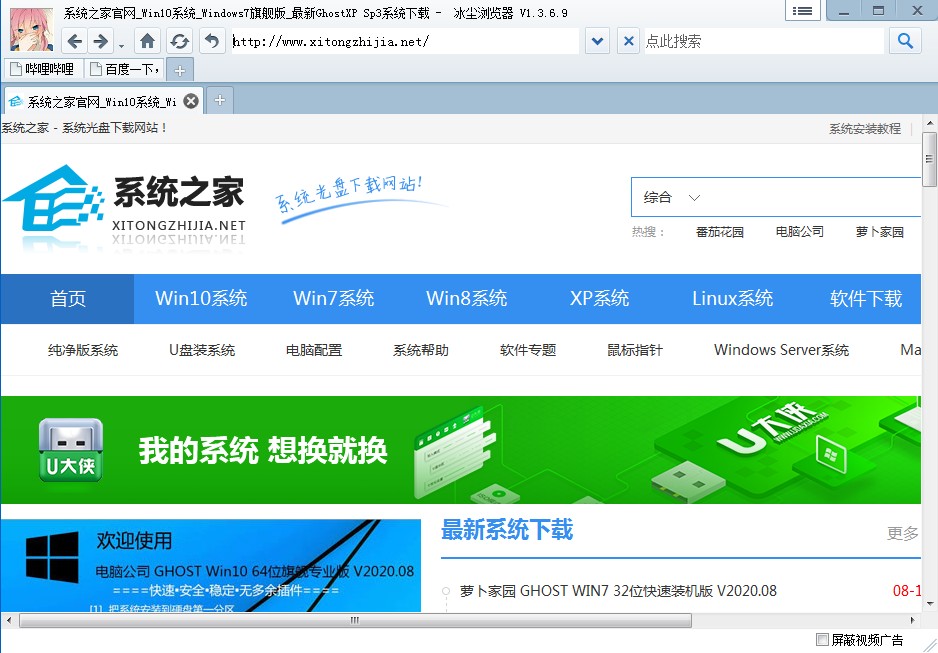Click the vertical scrollbar down arrow

click(x=929, y=603)
